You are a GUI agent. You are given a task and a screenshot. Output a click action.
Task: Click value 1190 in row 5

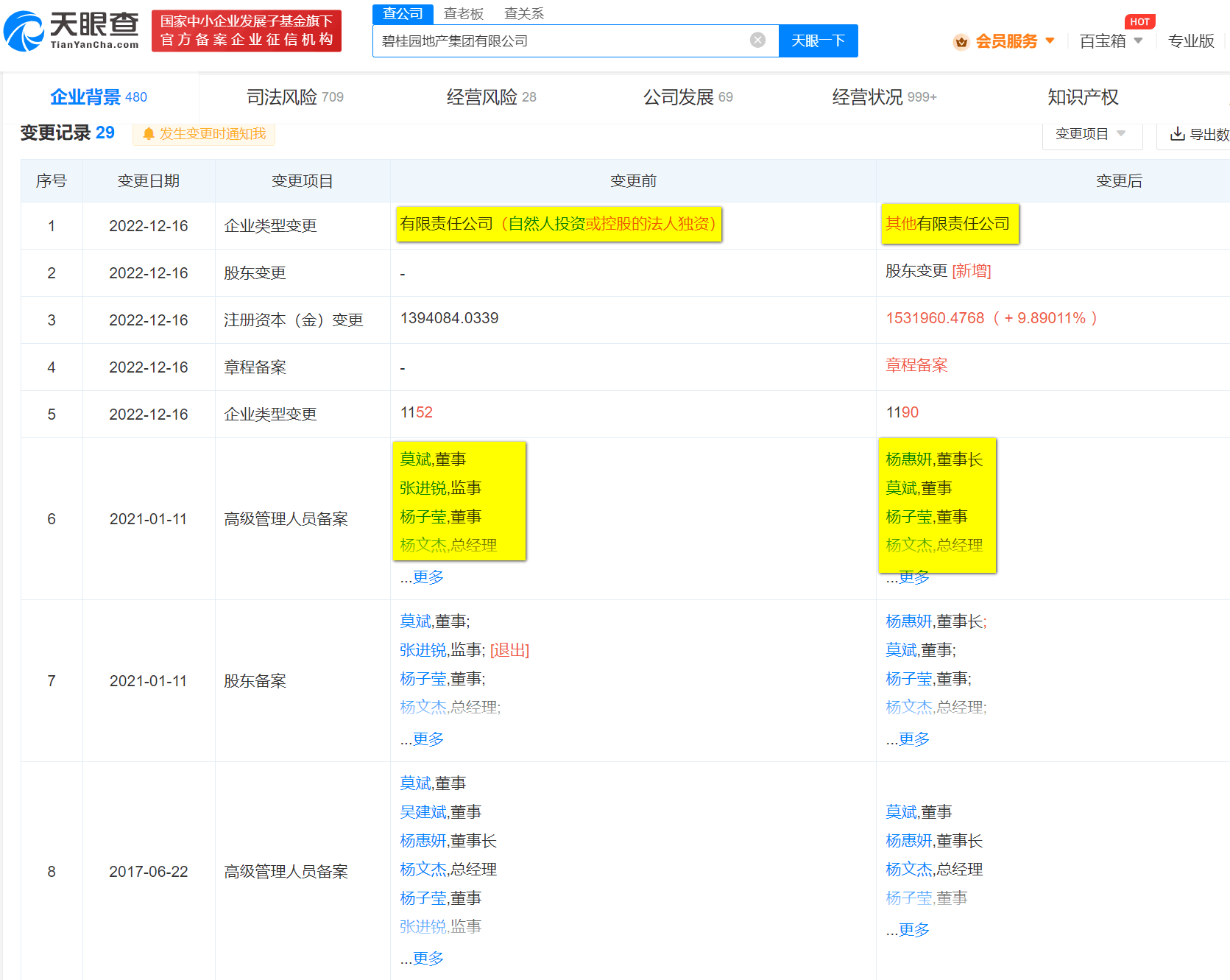pyautogui.click(x=902, y=412)
